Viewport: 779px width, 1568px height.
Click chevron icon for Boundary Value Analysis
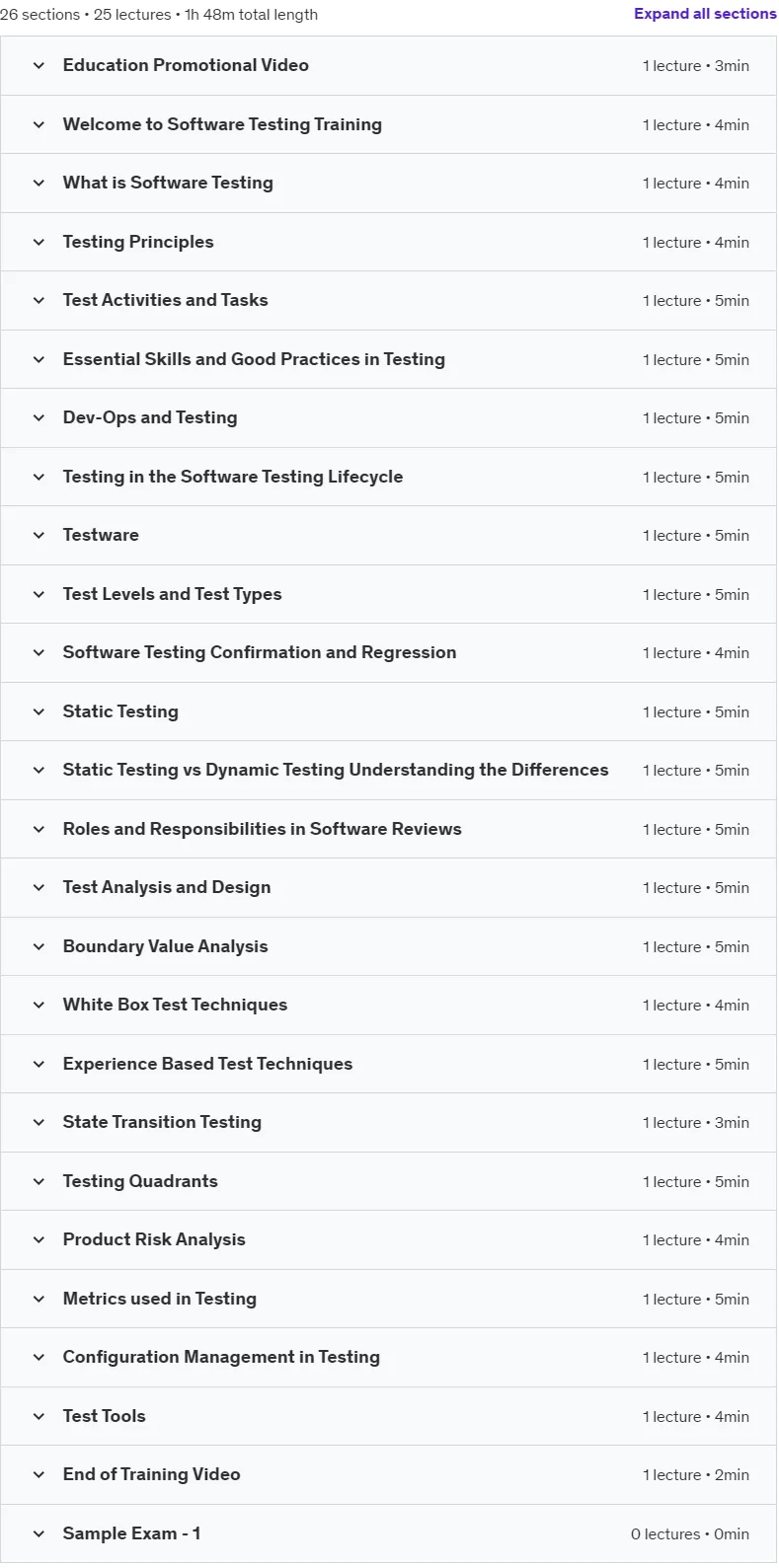tap(39, 947)
